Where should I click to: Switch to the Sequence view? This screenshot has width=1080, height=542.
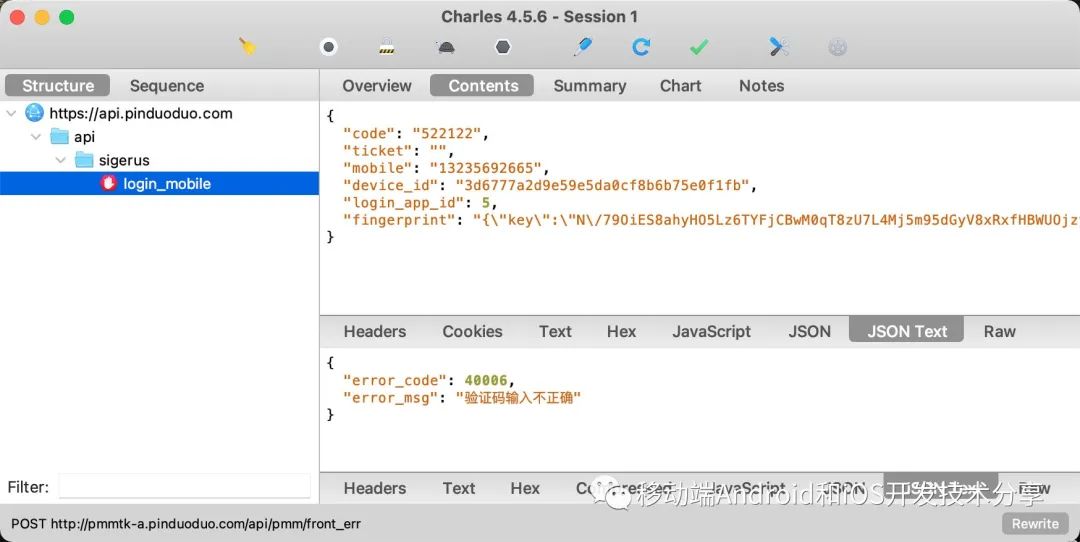[x=167, y=85]
